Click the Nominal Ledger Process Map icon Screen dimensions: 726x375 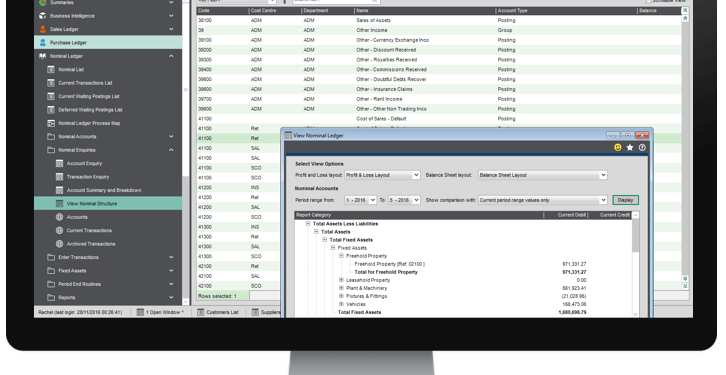tap(51, 123)
